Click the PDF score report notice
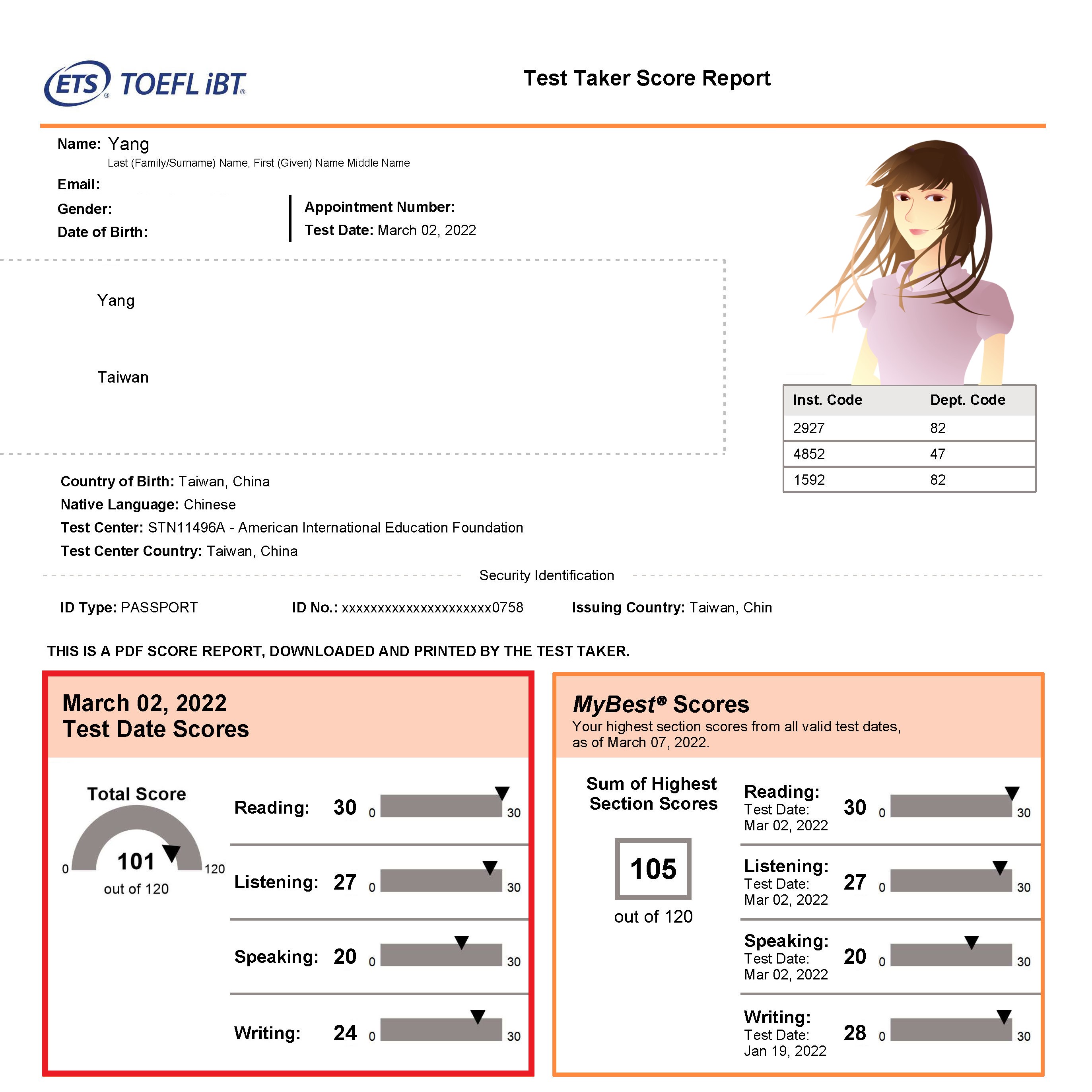The image size is (1092, 1092). coord(338,651)
